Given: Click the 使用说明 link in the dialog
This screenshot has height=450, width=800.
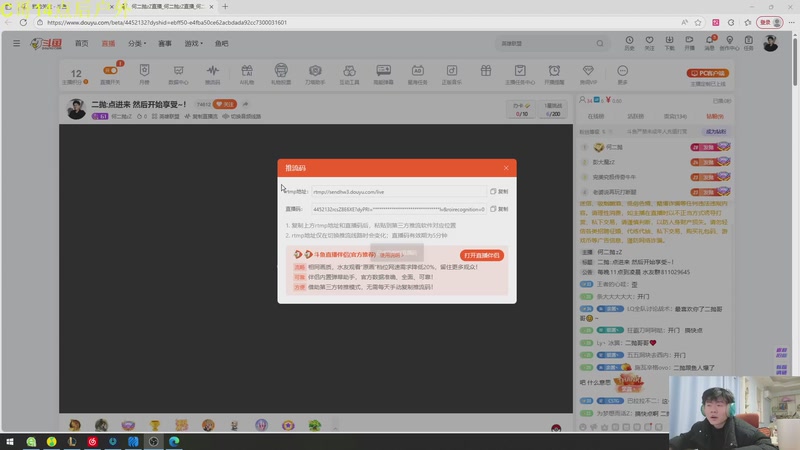Looking at the screenshot, I should (390, 255).
